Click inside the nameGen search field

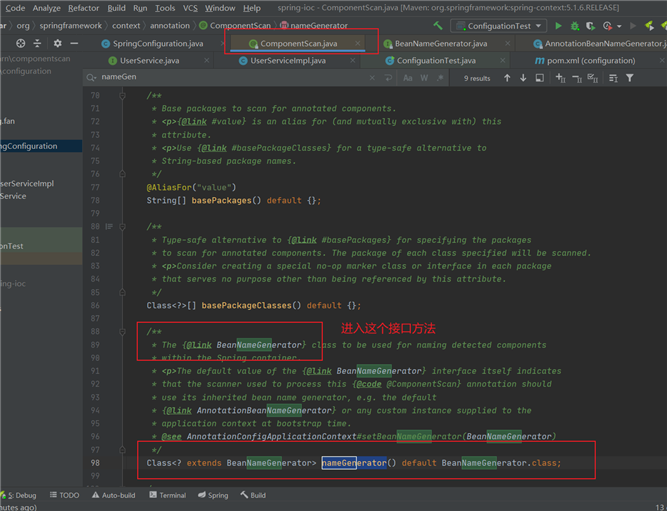coord(232,77)
